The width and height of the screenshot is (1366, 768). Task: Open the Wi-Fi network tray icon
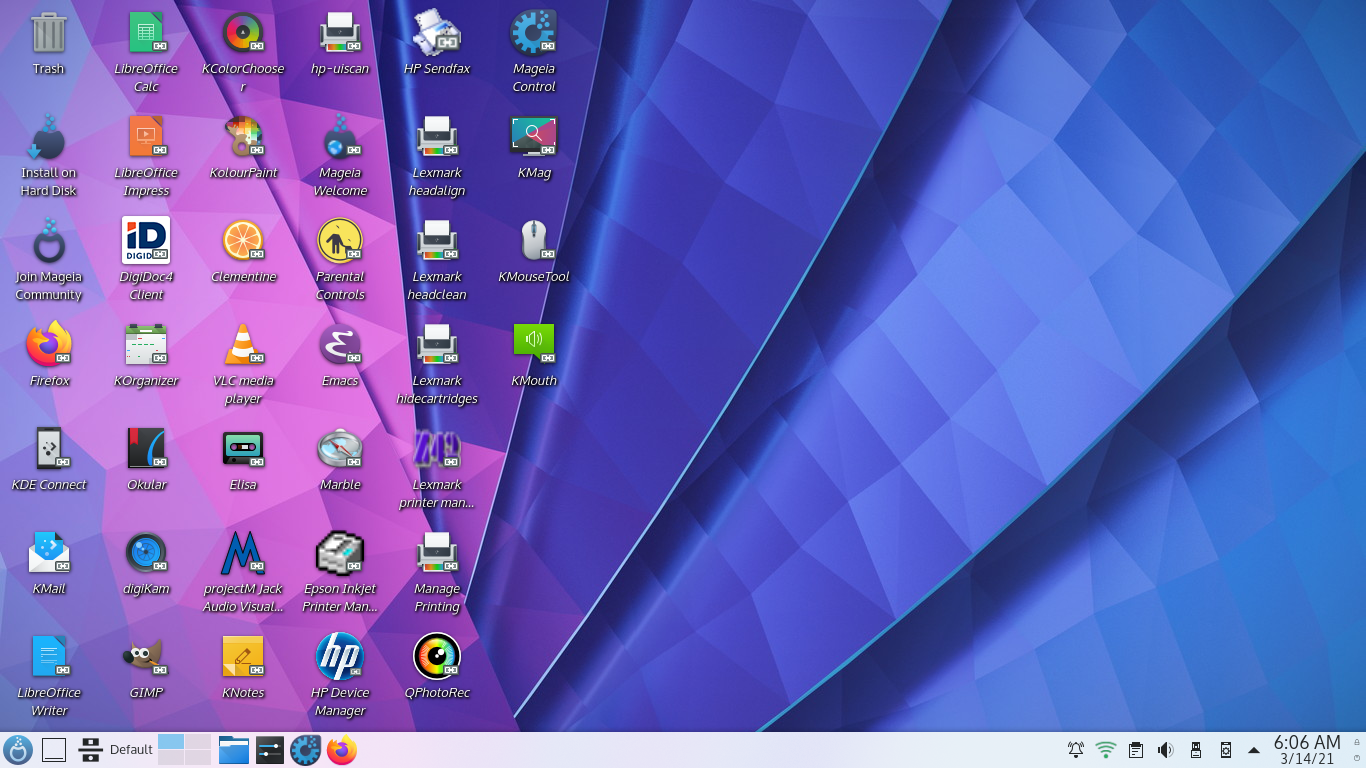tap(1106, 750)
